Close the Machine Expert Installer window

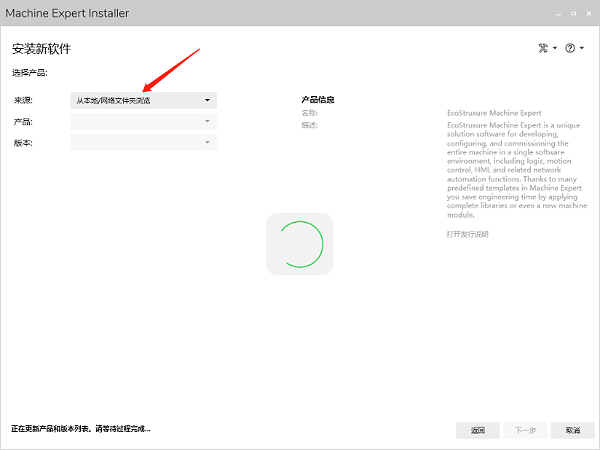click(589, 13)
